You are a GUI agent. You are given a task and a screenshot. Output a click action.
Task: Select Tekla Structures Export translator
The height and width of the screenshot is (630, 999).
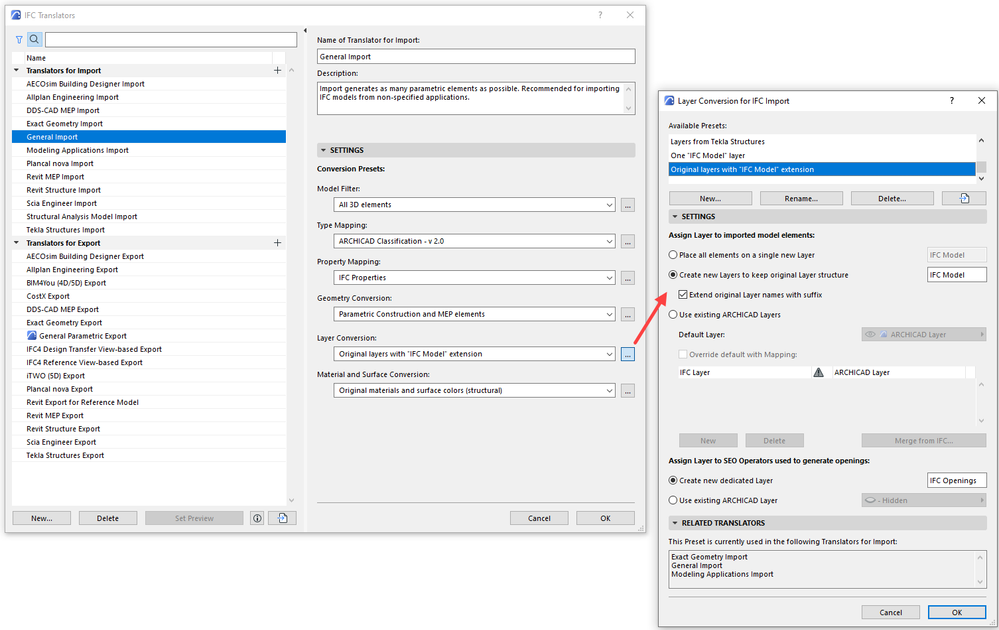pyautogui.click(x=149, y=455)
